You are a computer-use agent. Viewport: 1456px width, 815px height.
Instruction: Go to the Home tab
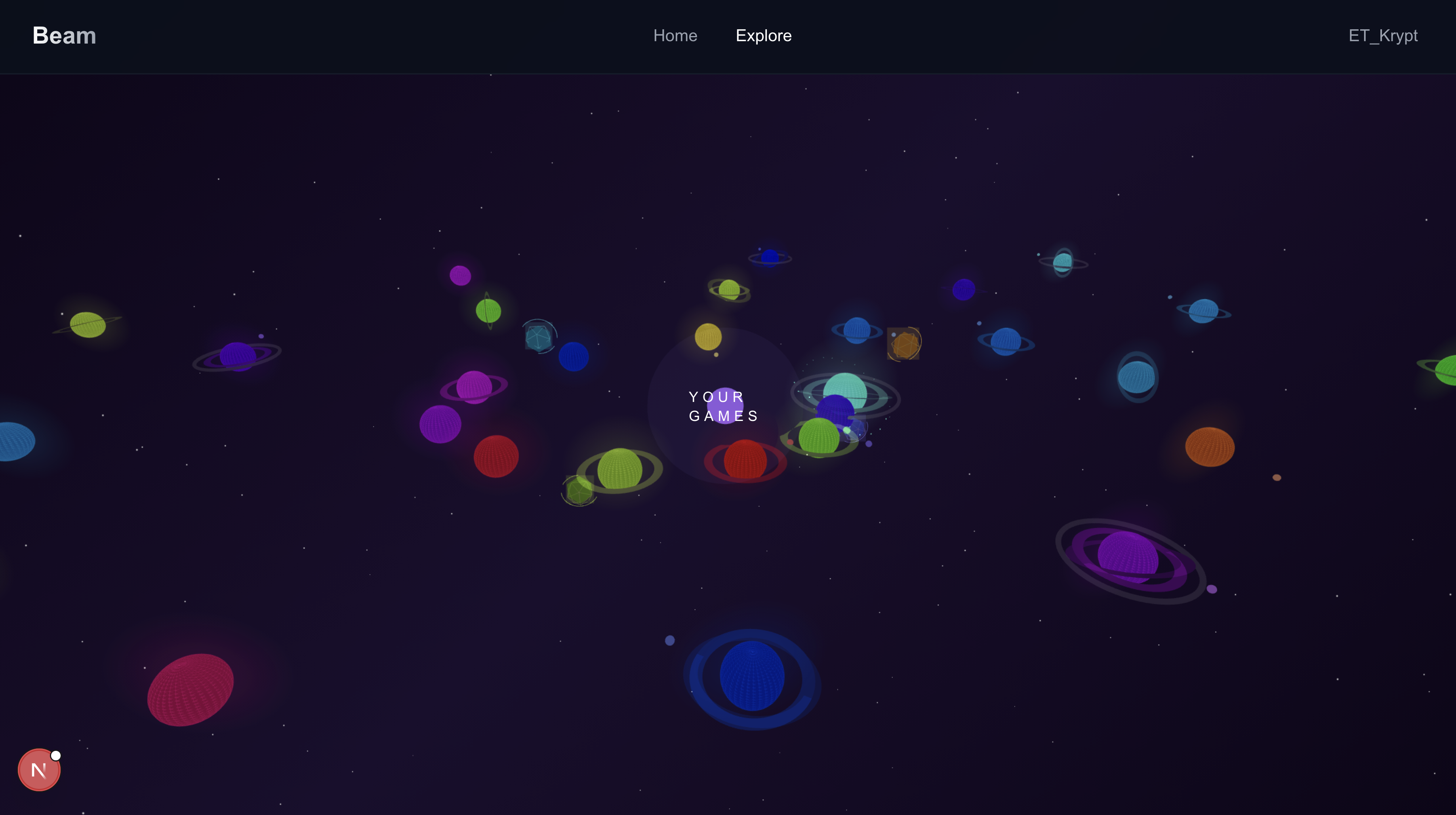[x=675, y=36]
